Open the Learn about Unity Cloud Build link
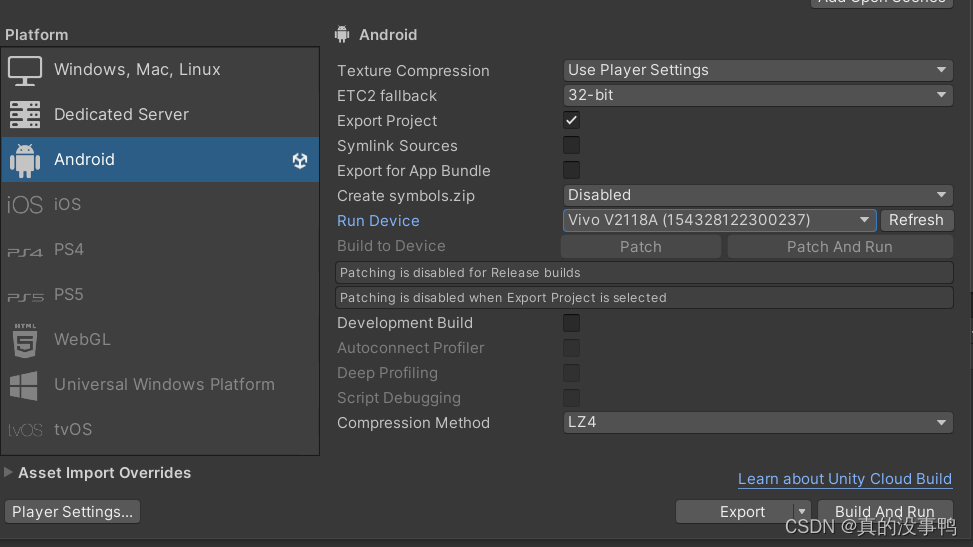973x547 pixels. click(x=845, y=479)
